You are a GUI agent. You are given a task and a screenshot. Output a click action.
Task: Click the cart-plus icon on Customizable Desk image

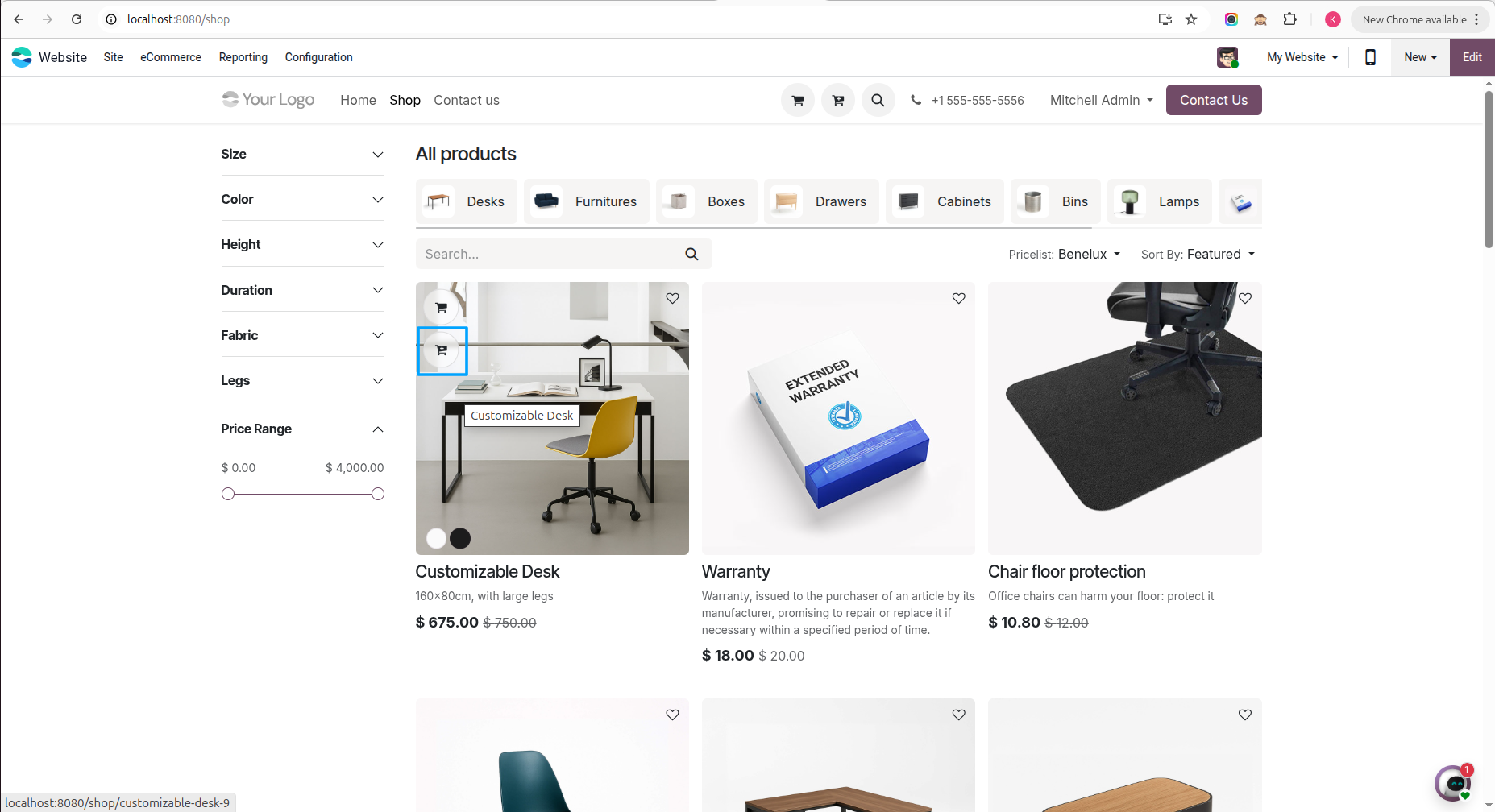[x=442, y=350]
